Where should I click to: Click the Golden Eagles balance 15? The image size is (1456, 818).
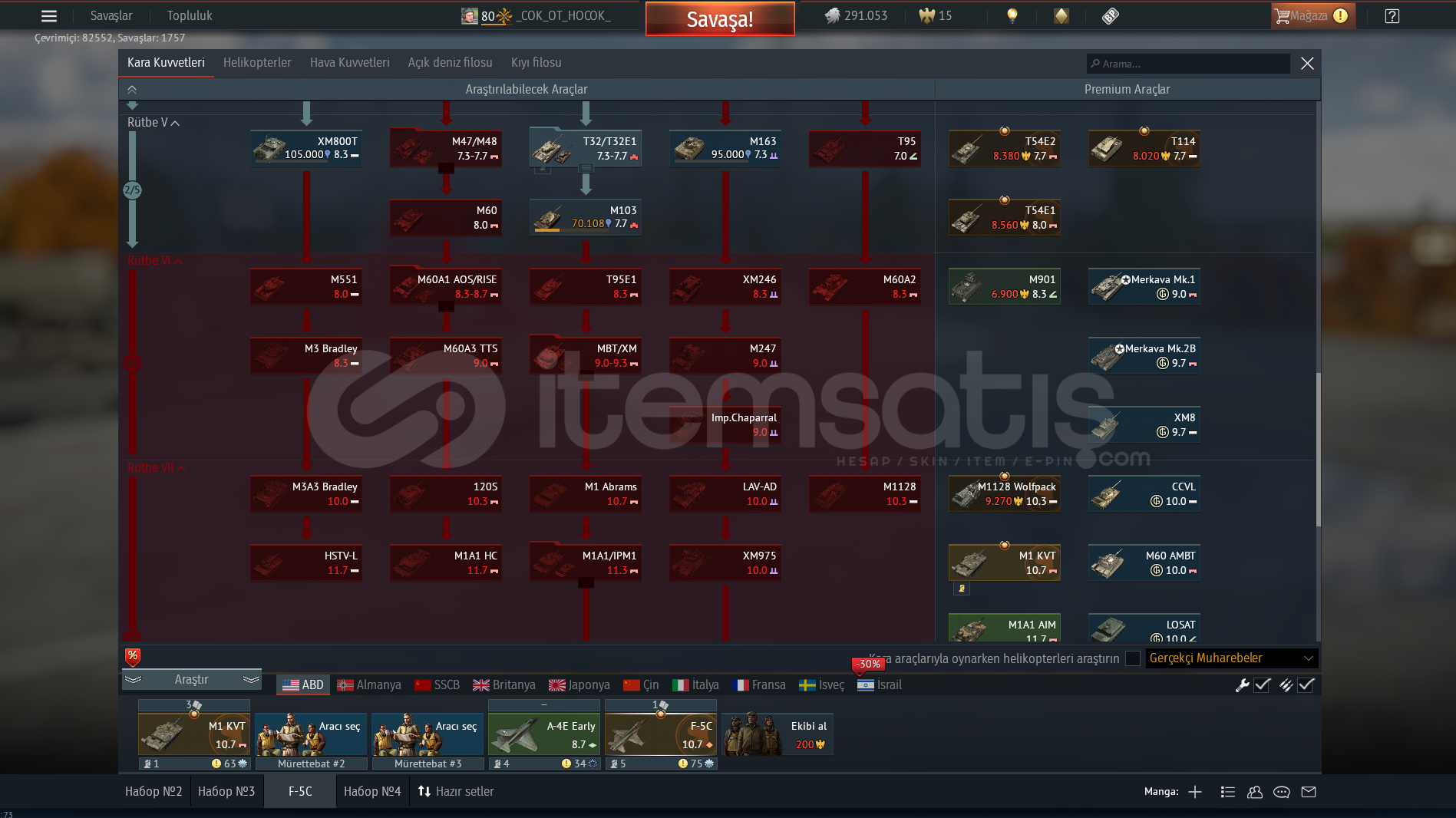[936, 15]
